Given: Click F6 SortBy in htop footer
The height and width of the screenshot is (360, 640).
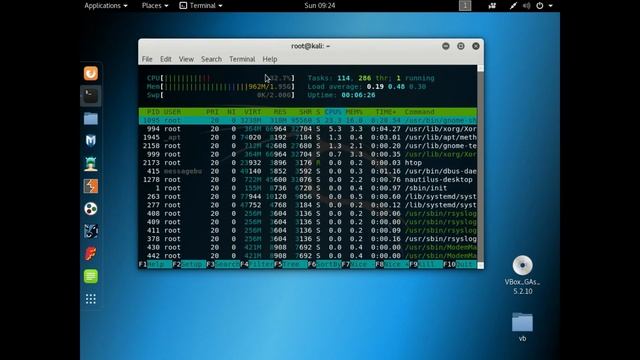Looking at the screenshot, I should pos(324,264).
